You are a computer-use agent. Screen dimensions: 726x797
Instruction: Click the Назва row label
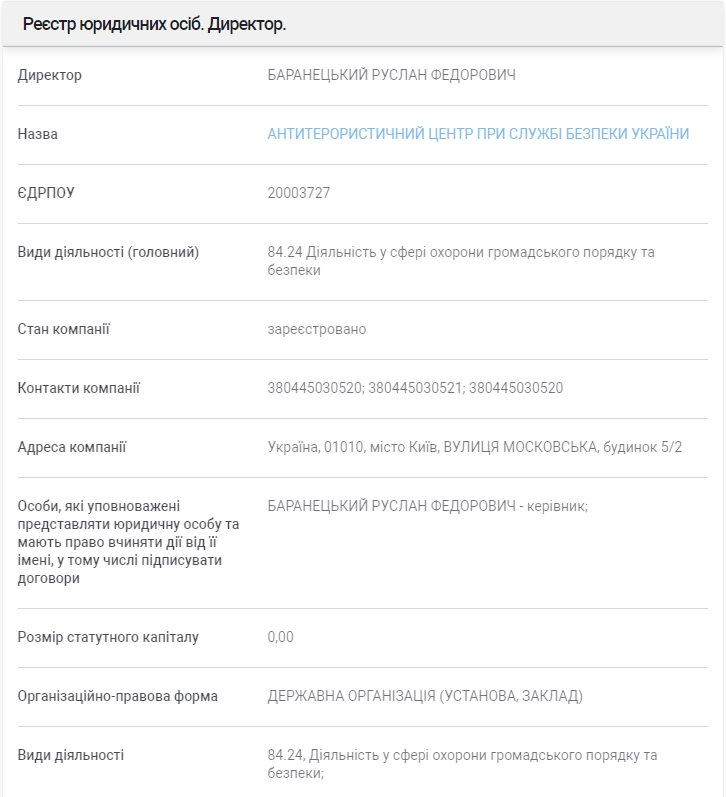38,134
